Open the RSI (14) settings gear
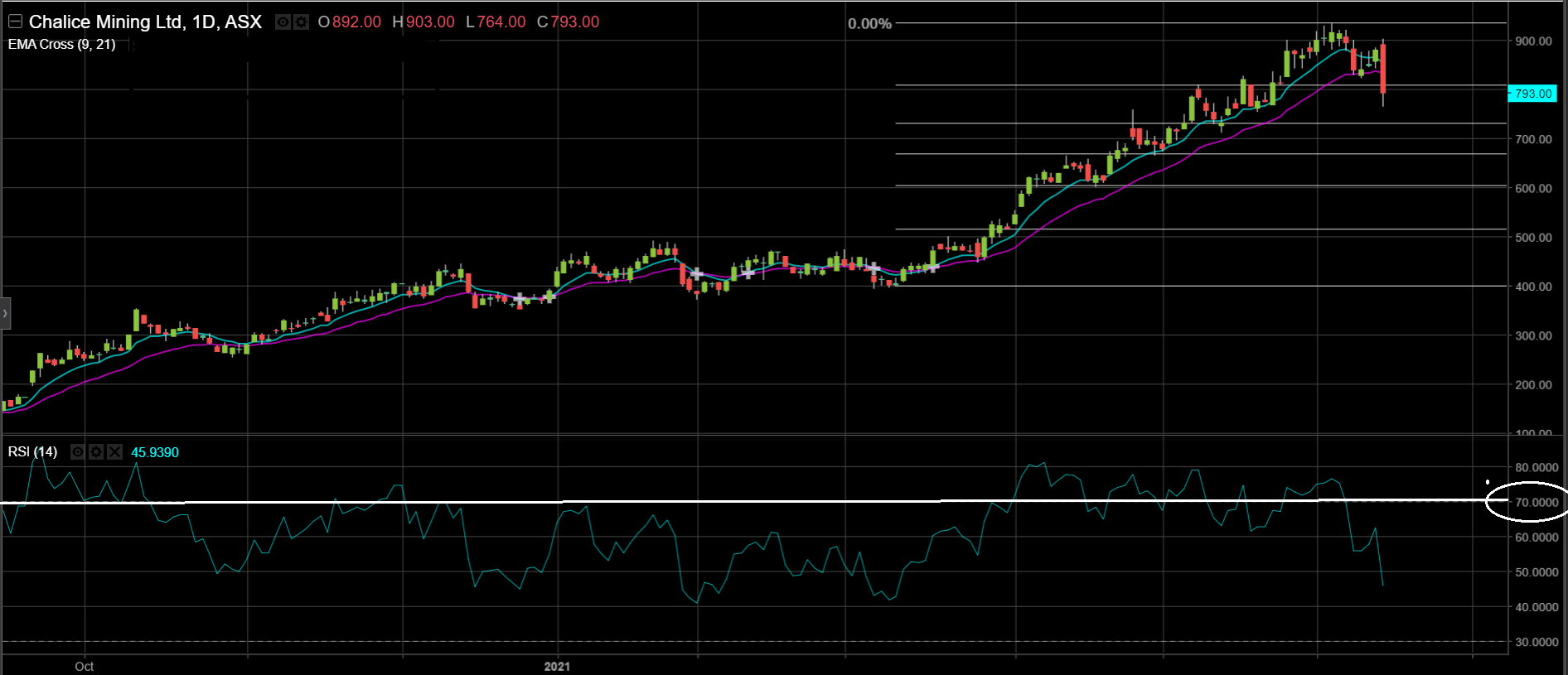 tap(96, 451)
